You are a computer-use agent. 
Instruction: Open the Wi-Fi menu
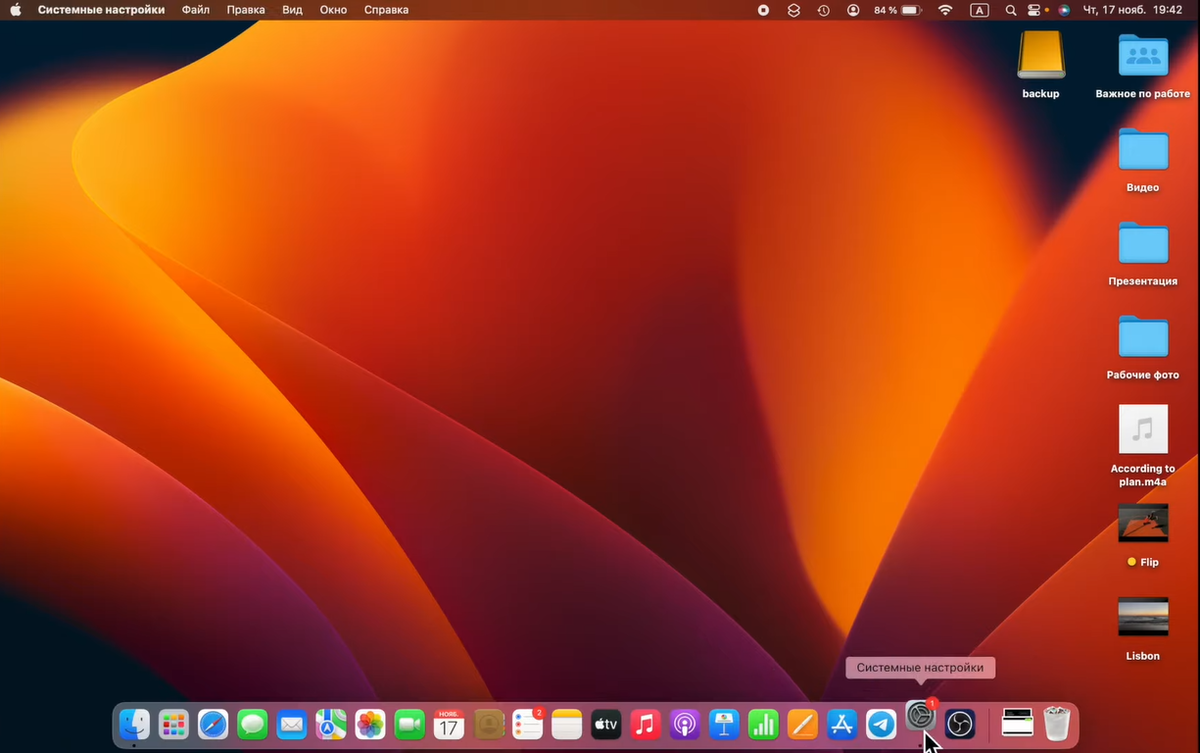pyautogui.click(x=946, y=10)
